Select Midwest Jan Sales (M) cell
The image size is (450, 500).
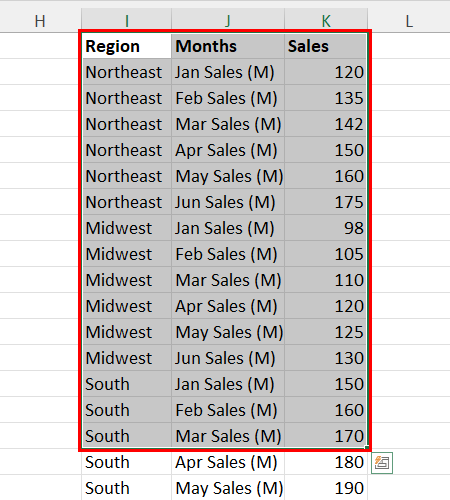tap(228, 228)
